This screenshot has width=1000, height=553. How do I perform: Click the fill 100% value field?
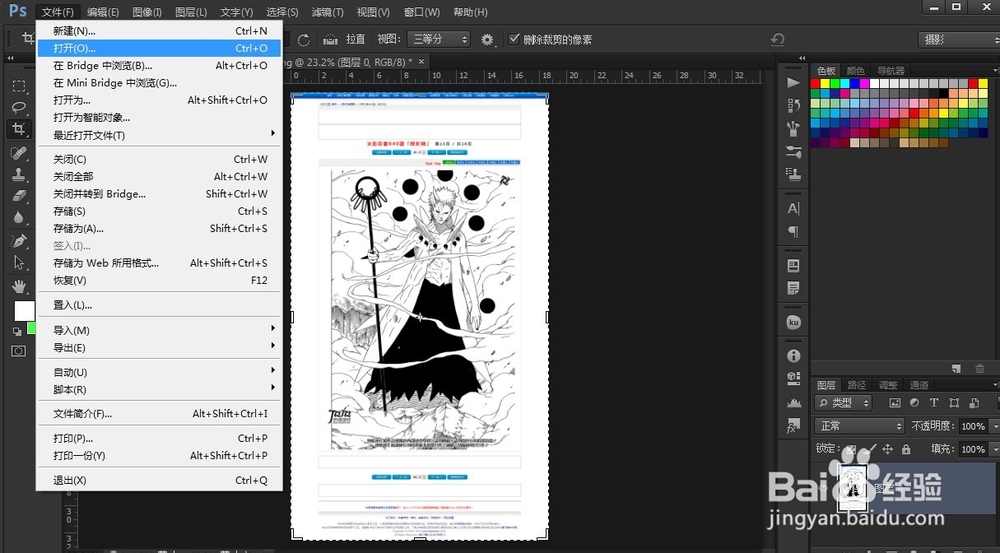(x=973, y=449)
